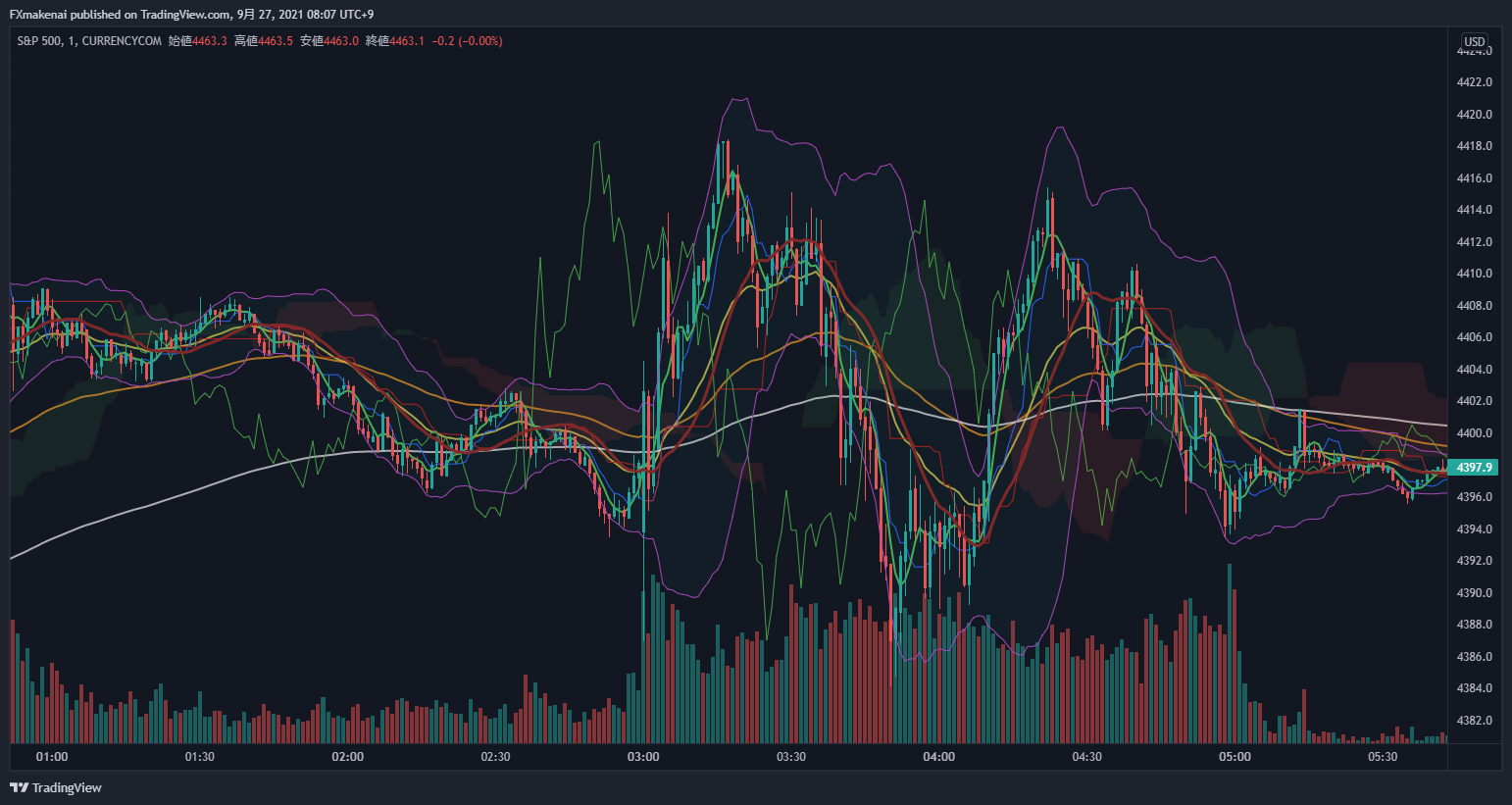
Task: Select the 01:00 time axis marker
Action: tap(52, 757)
